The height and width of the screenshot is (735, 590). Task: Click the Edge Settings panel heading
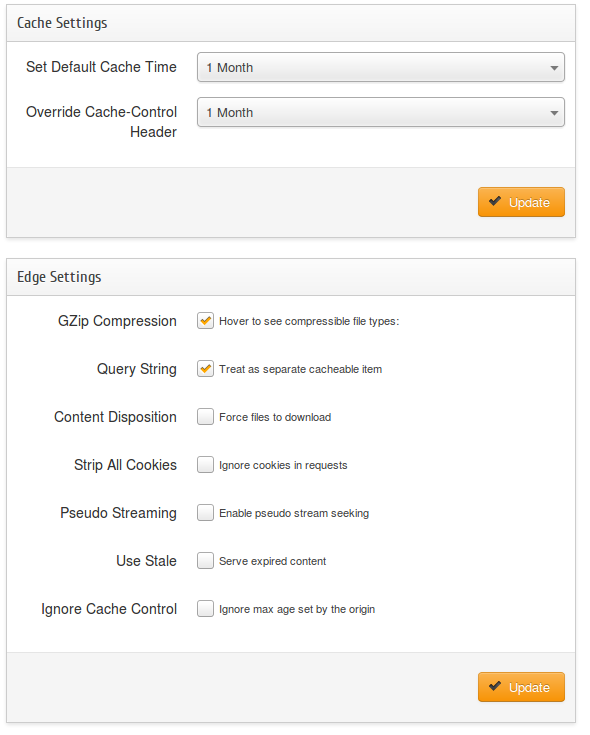pos(59,277)
